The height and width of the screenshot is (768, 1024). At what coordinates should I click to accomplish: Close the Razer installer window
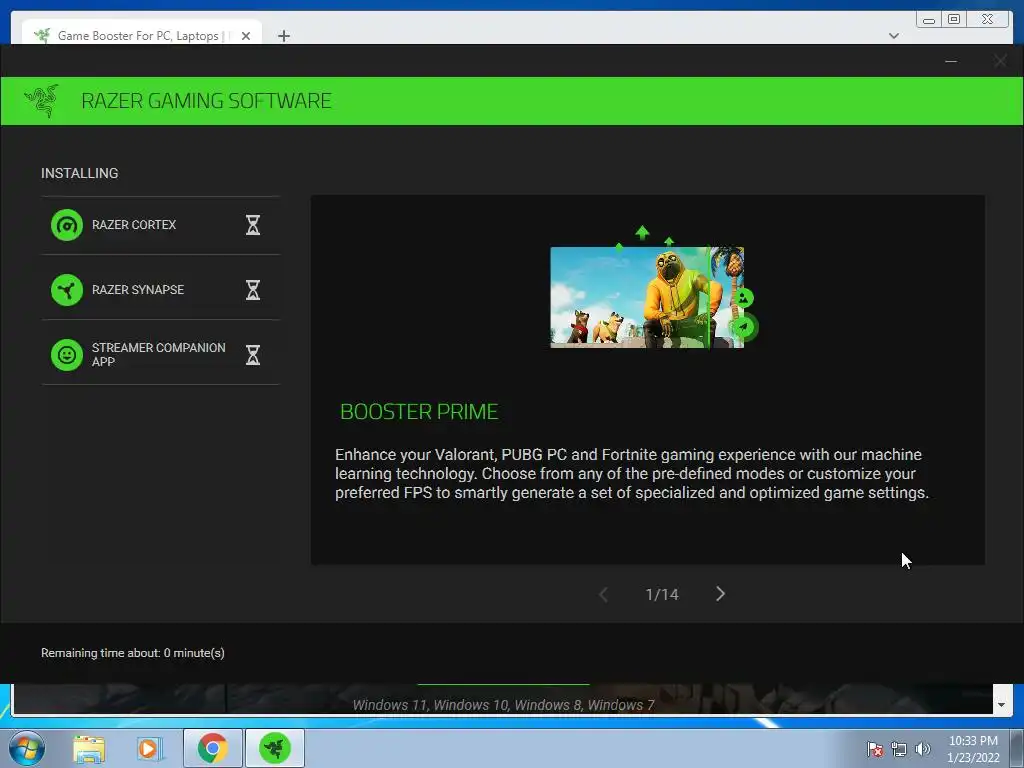(1000, 61)
